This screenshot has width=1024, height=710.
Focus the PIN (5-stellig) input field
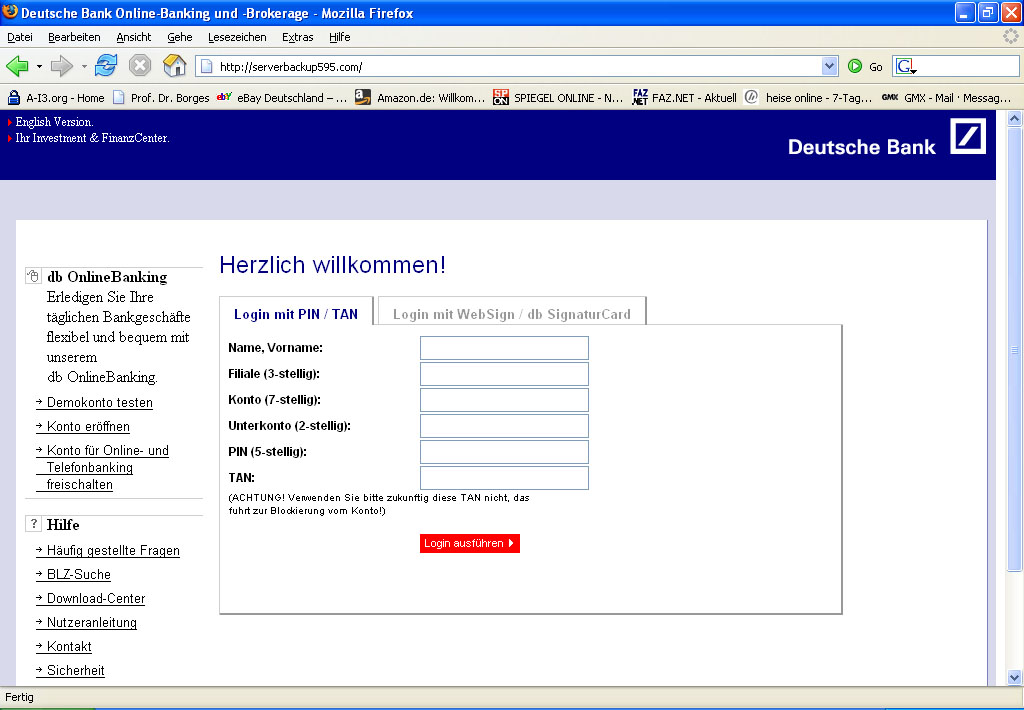pyautogui.click(x=504, y=452)
